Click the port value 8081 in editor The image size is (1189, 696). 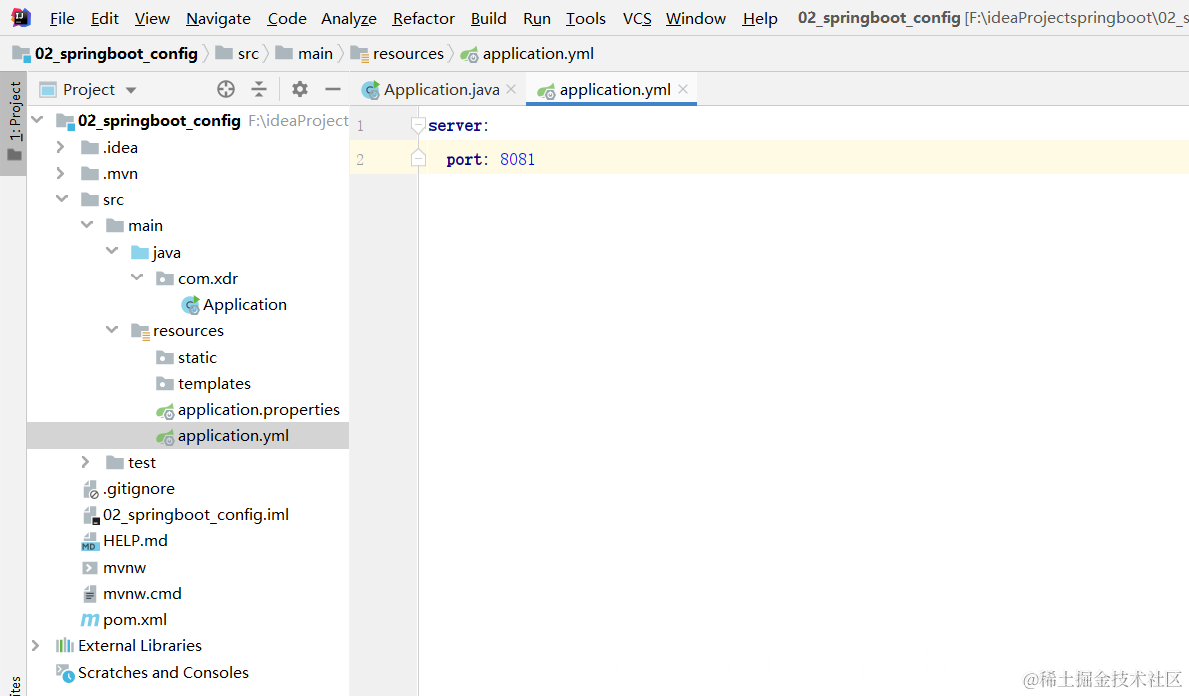pos(517,159)
